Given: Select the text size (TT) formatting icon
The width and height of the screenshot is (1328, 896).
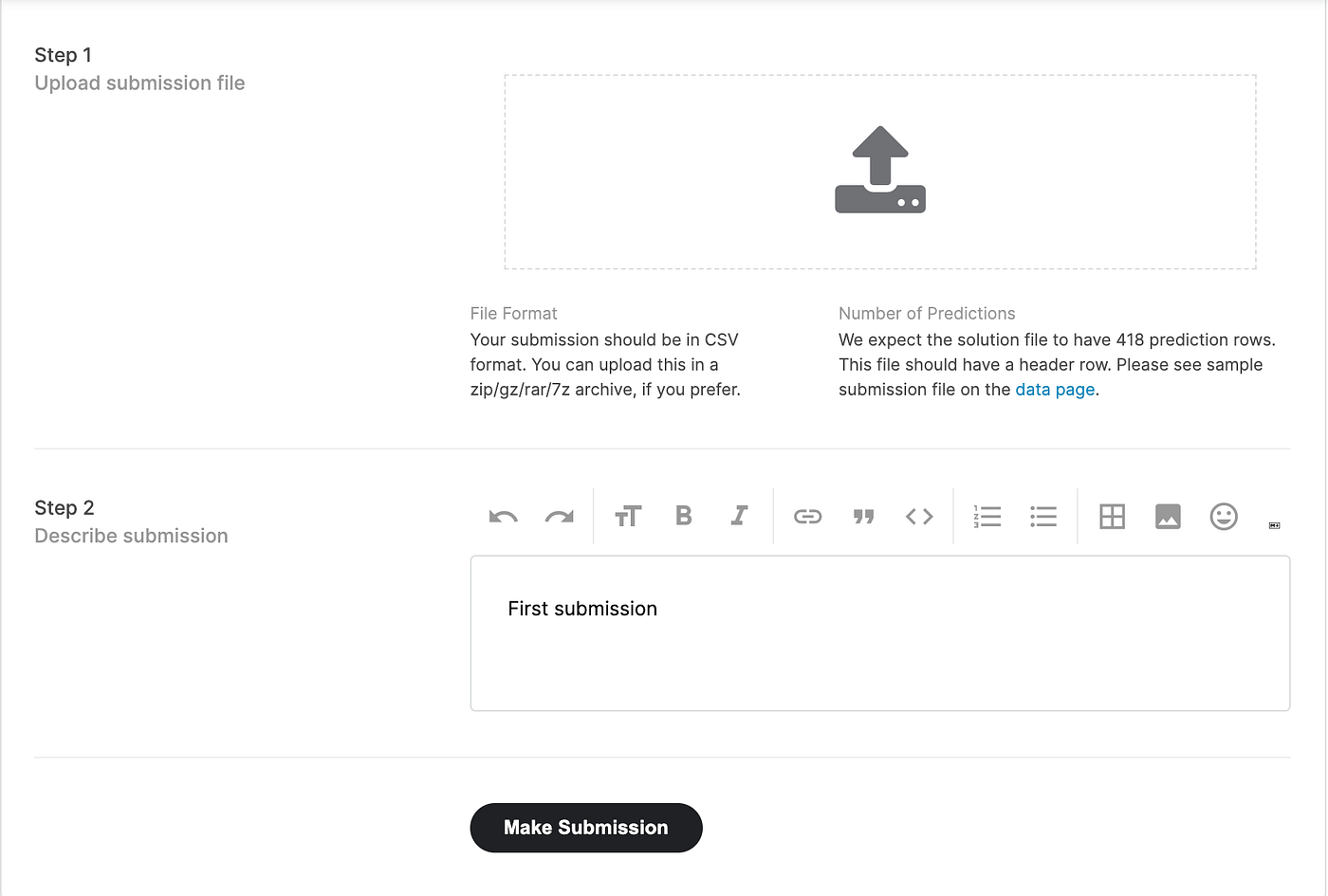Looking at the screenshot, I should click(627, 516).
